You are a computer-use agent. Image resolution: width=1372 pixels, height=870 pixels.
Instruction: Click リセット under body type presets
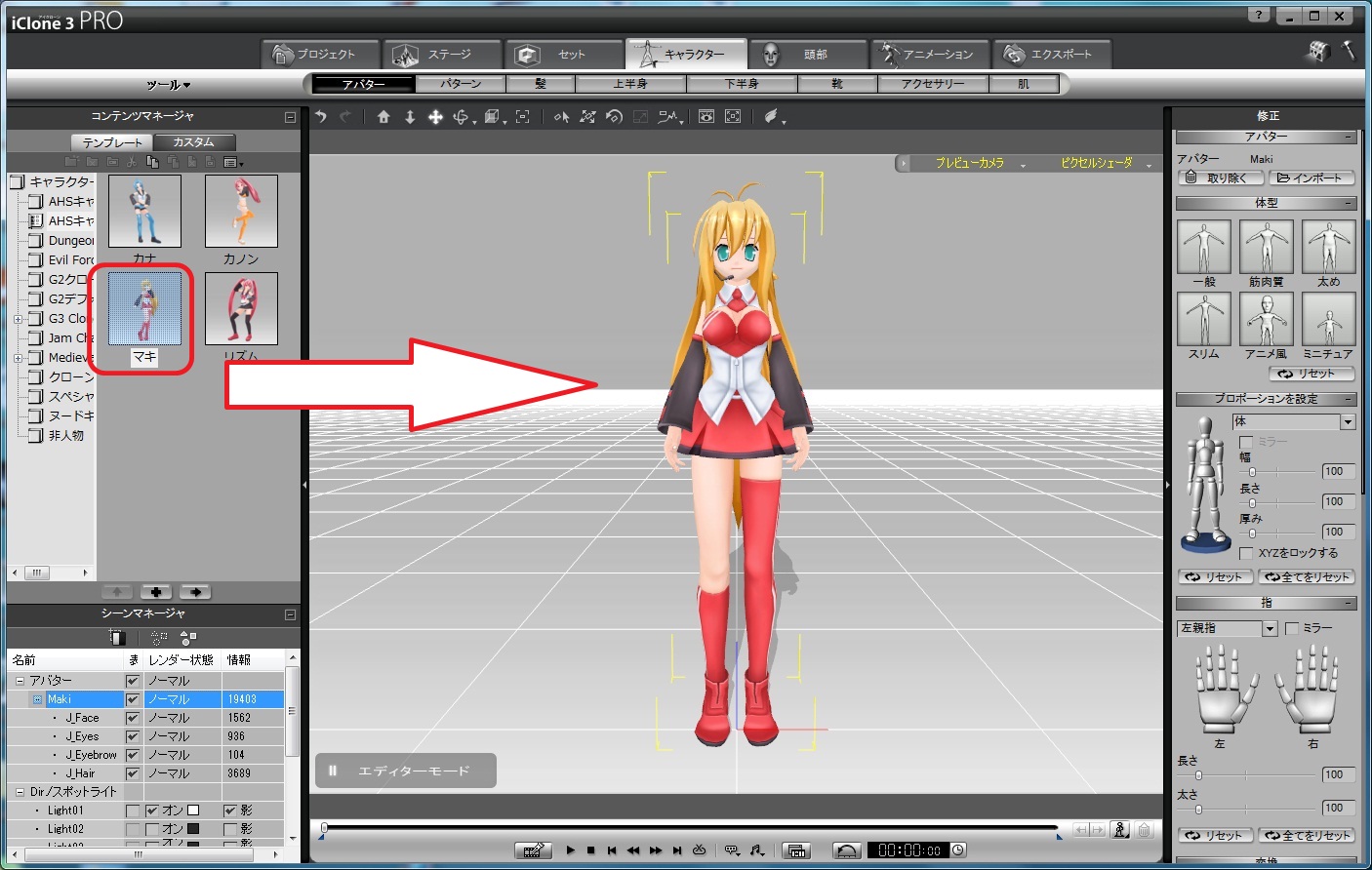click(x=1311, y=374)
